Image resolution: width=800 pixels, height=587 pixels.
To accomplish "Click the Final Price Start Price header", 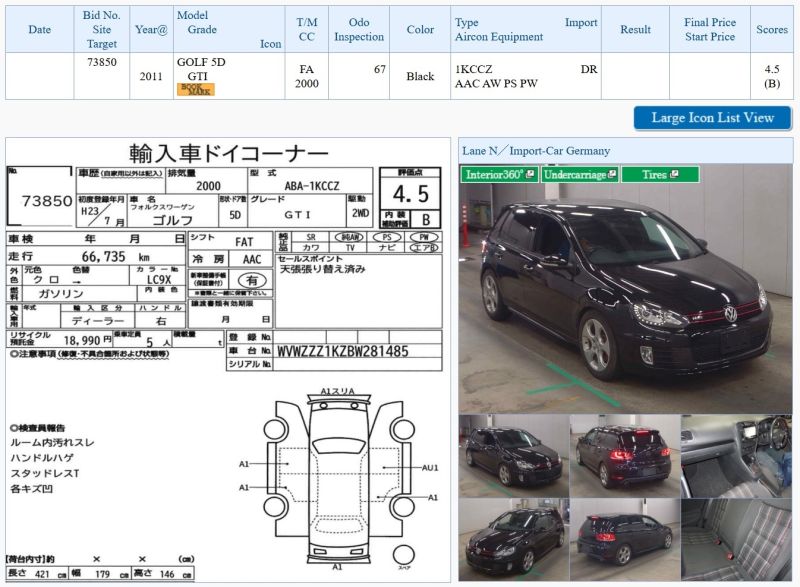I will 710,30.
